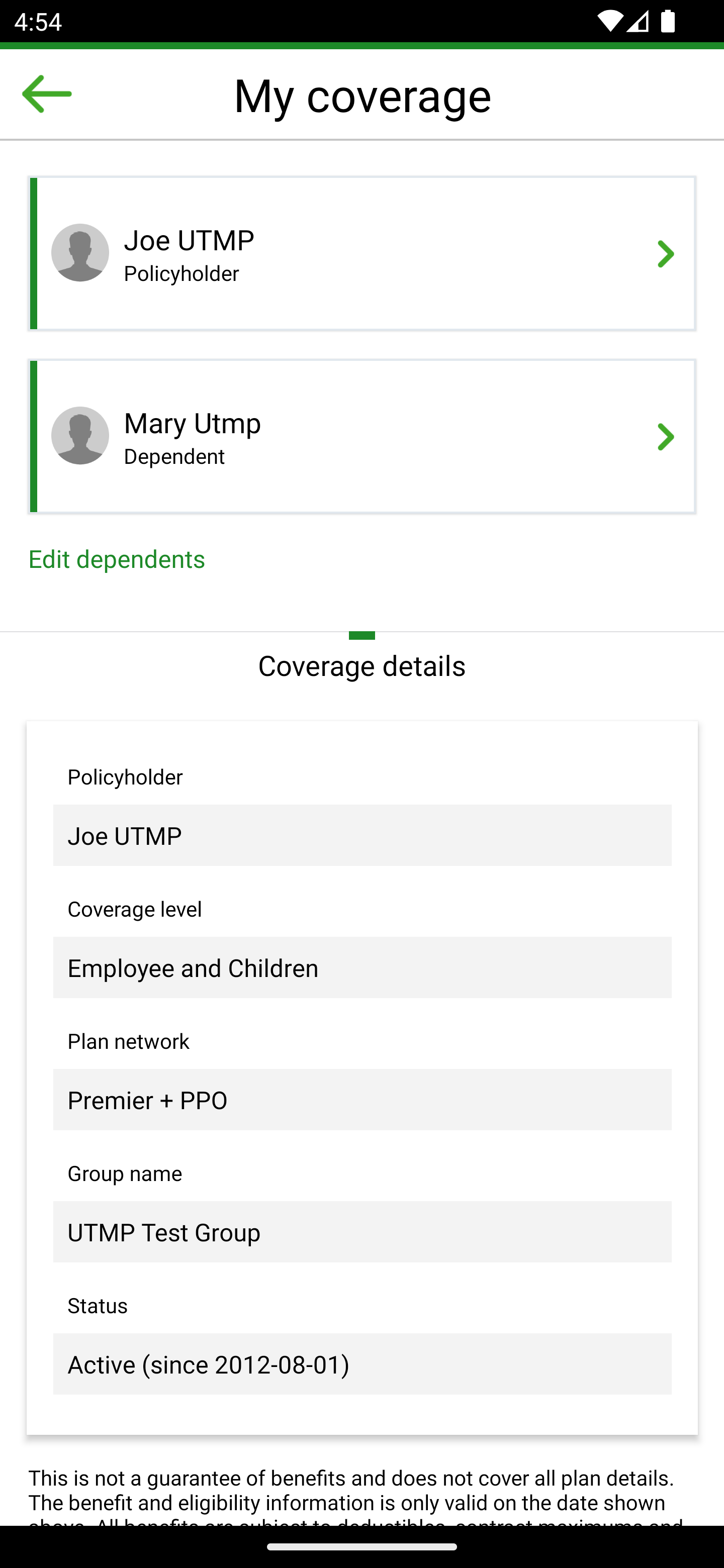Click the UTMP Test Group field
This screenshot has height=1568, width=724.
pyautogui.click(x=361, y=1231)
